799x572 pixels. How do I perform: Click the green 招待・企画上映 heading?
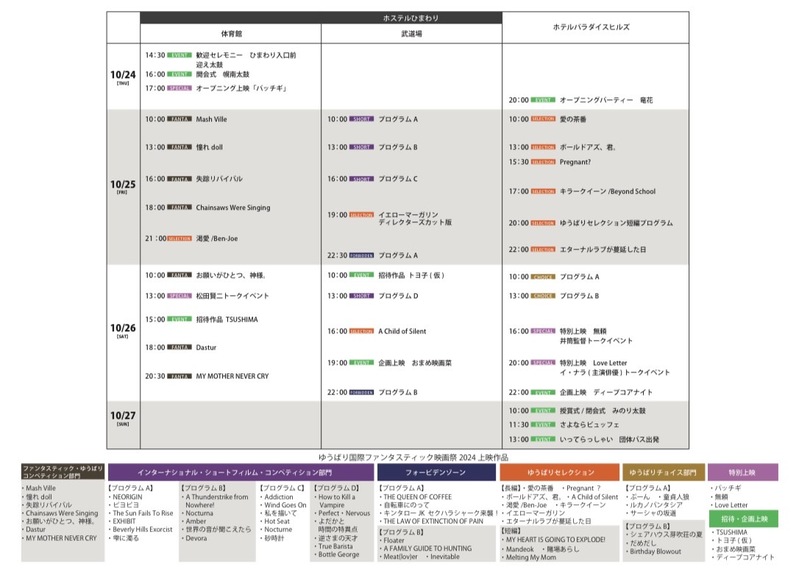[x=743, y=519]
